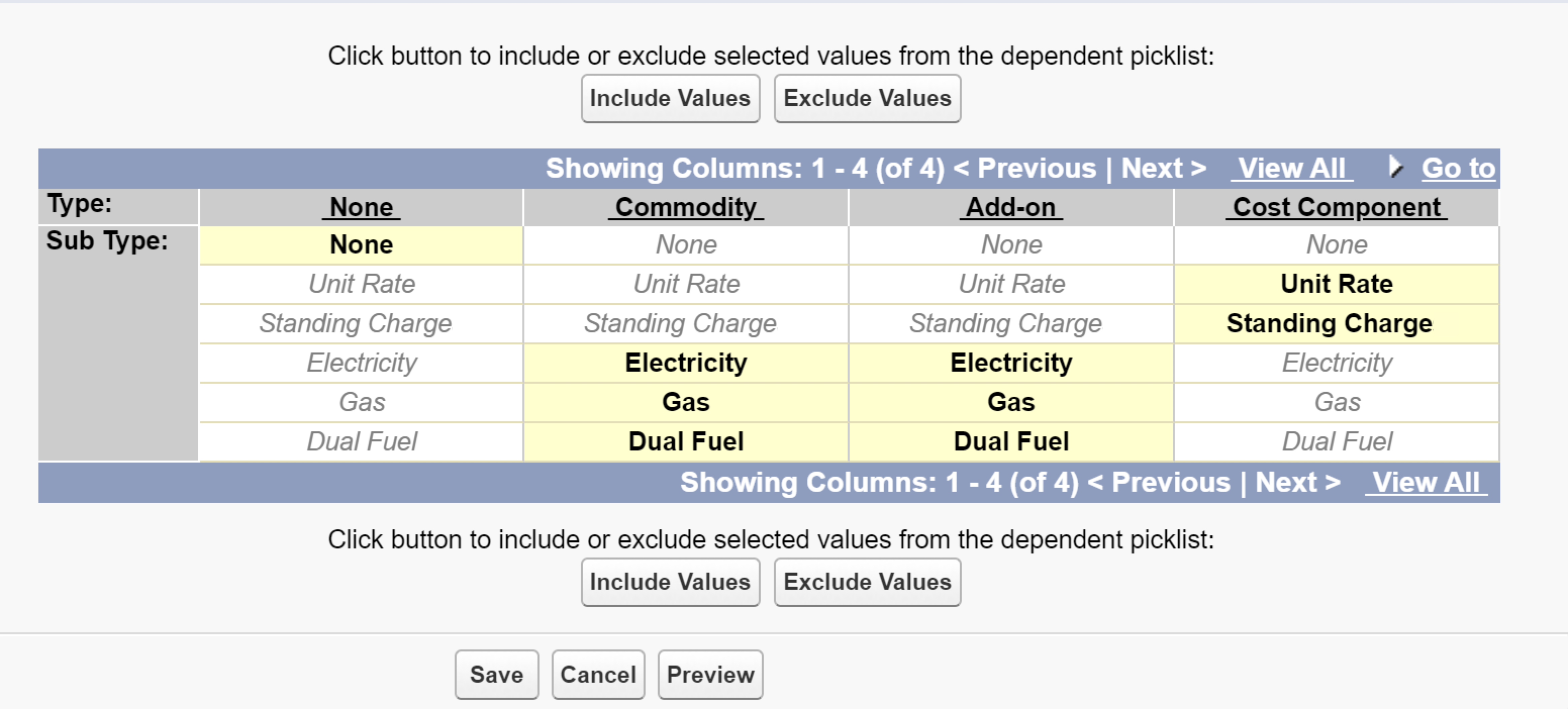The height and width of the screenshot is (709, 1568).
Task: Save the picklist dependency
Action: [x=497, y=675]
